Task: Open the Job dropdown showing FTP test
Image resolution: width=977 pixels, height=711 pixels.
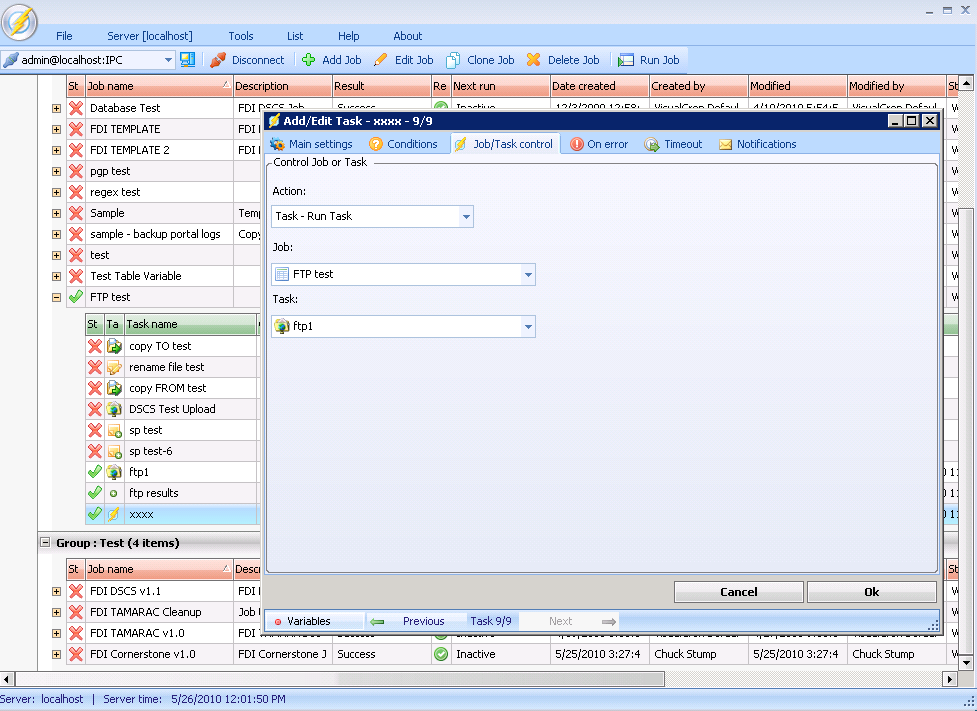Action: click(x=528, y=274)
